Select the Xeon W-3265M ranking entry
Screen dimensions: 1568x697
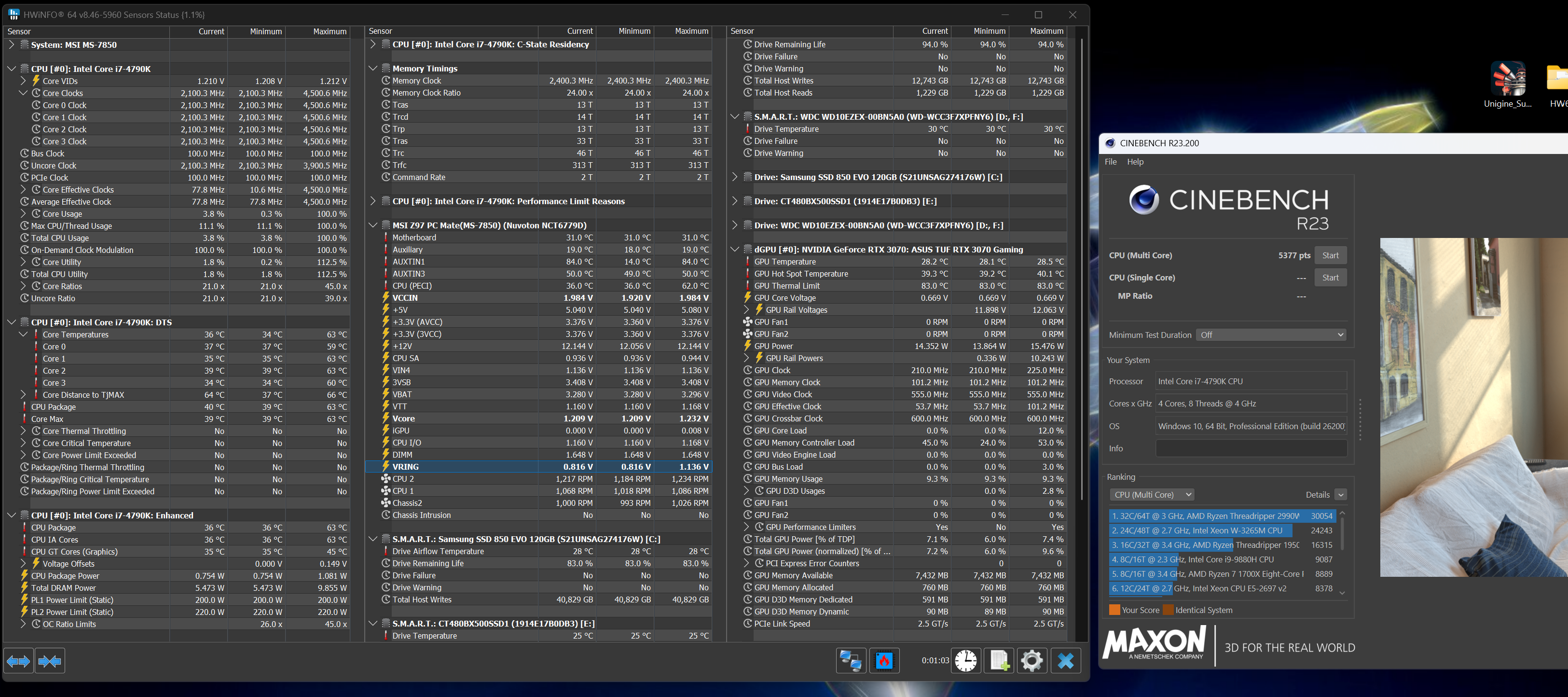point(1222,531)
